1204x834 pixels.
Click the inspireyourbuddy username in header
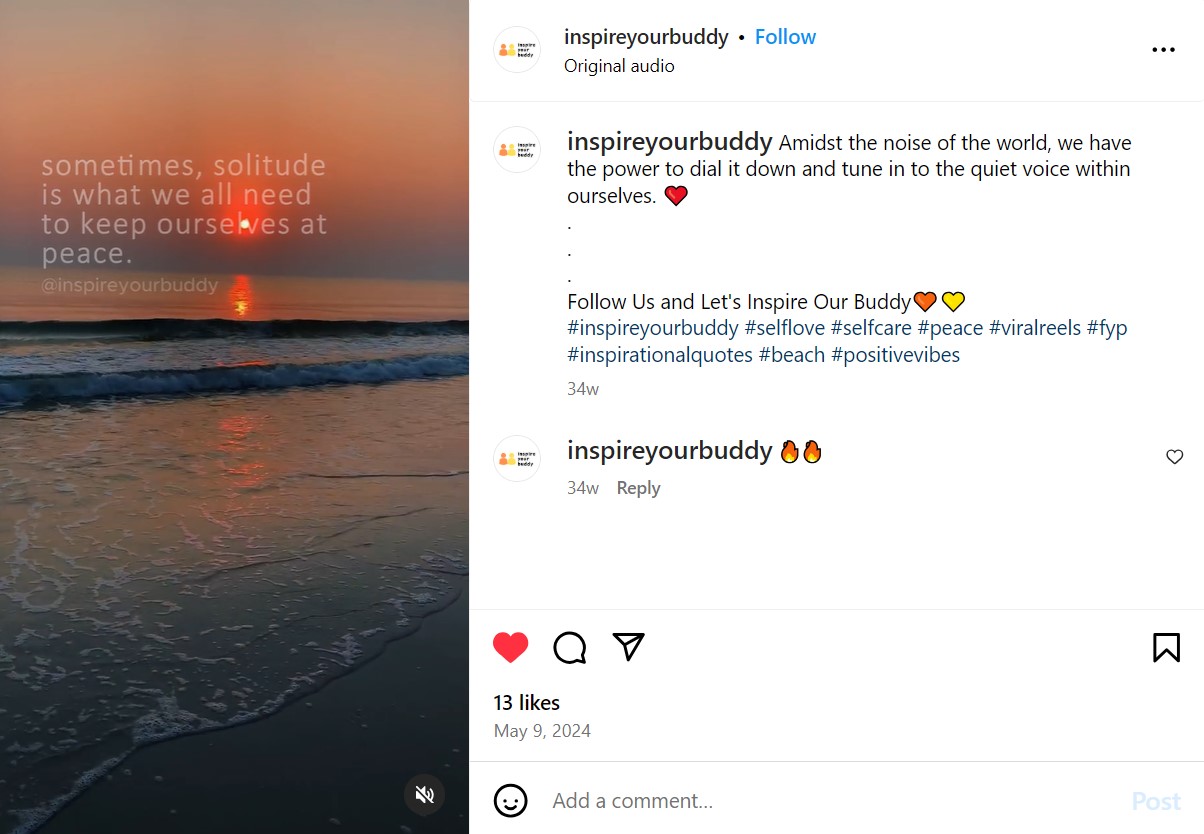tap(646, 37)
